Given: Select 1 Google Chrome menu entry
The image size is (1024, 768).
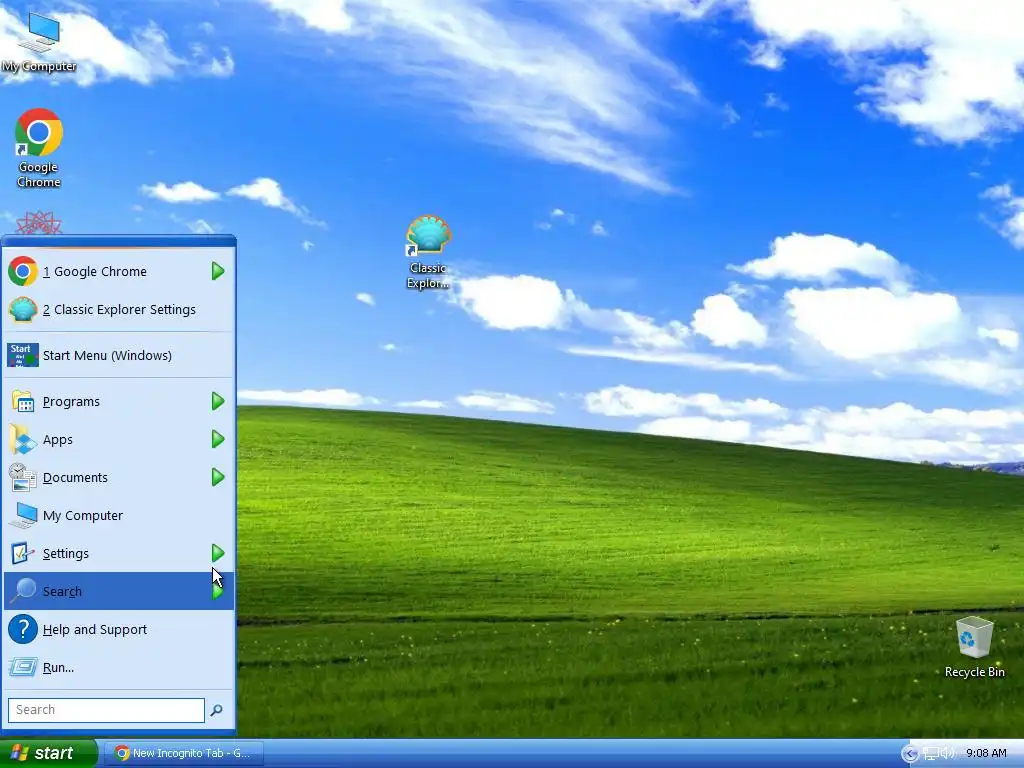Looking at the screenshot, I should 119,271.
